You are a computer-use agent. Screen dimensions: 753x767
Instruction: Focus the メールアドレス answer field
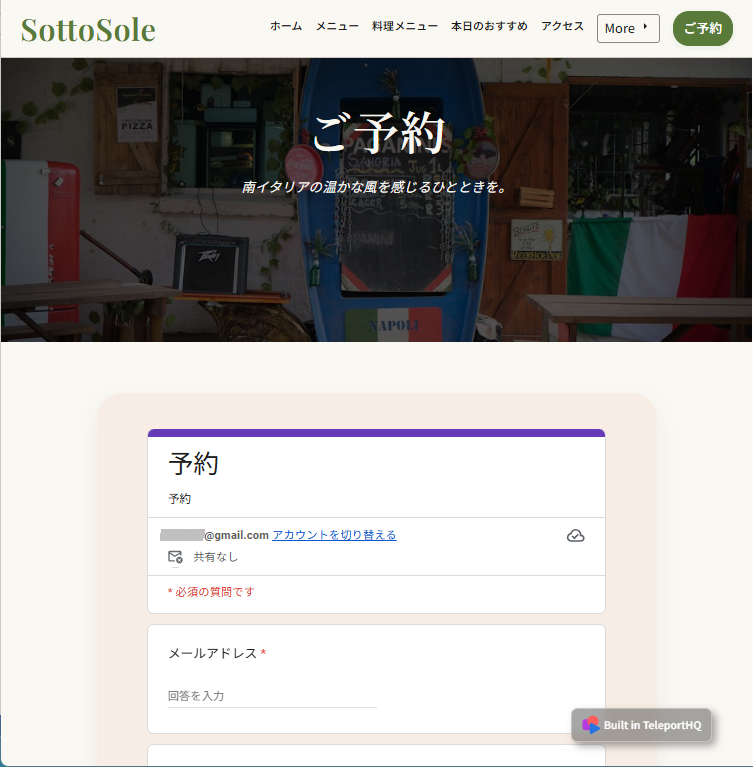click(273, 696)
